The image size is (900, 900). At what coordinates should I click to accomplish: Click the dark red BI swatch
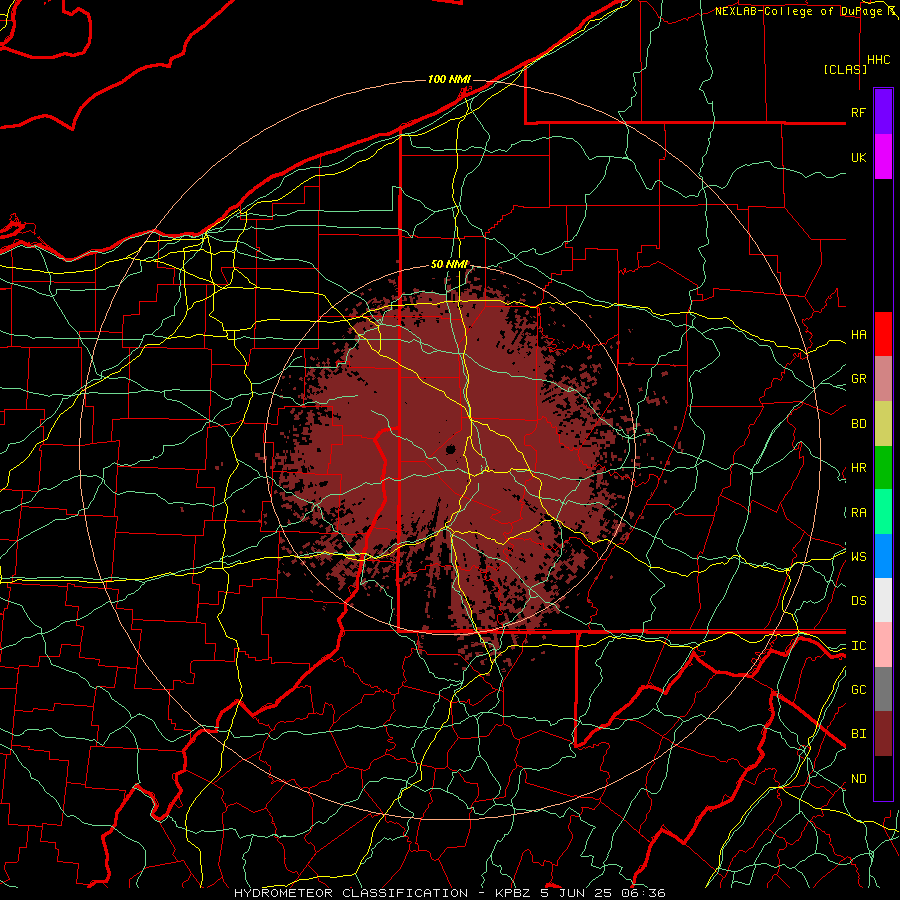pos(883,734)
